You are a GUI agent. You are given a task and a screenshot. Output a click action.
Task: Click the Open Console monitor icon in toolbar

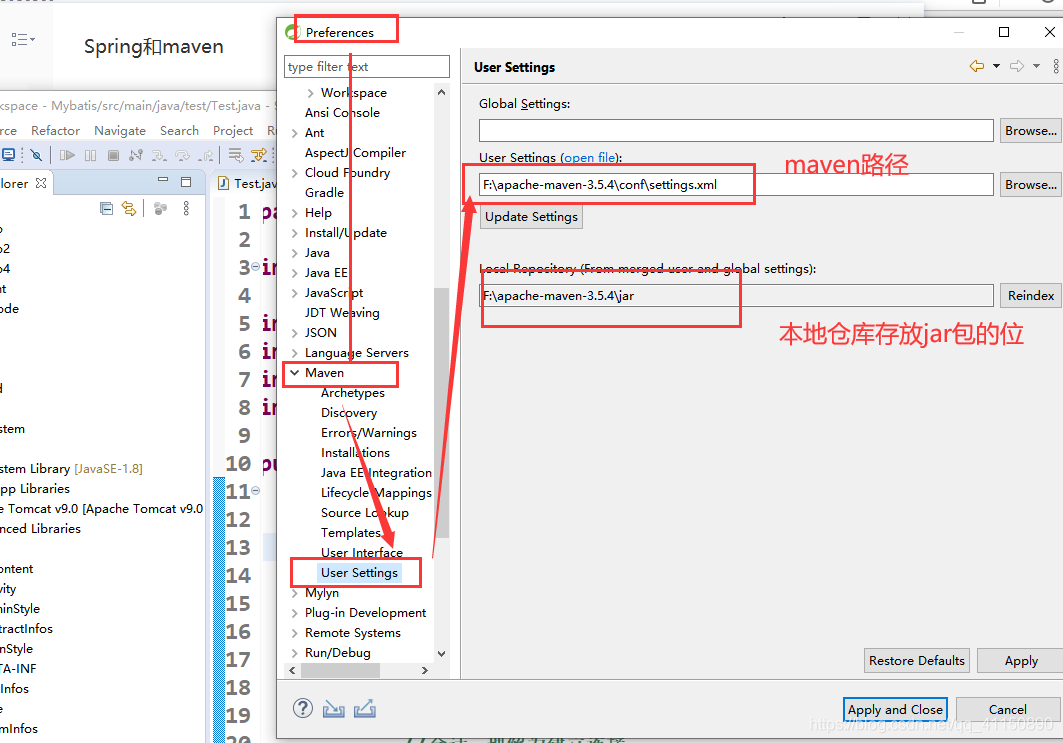pos(8,155)
